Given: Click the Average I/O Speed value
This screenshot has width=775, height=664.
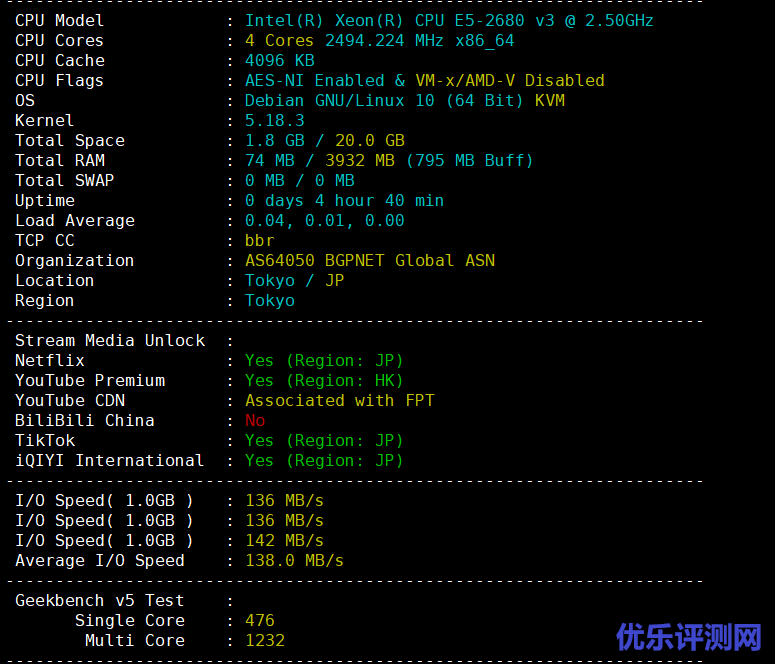Looking at the screenshot, I should [294, 560].
